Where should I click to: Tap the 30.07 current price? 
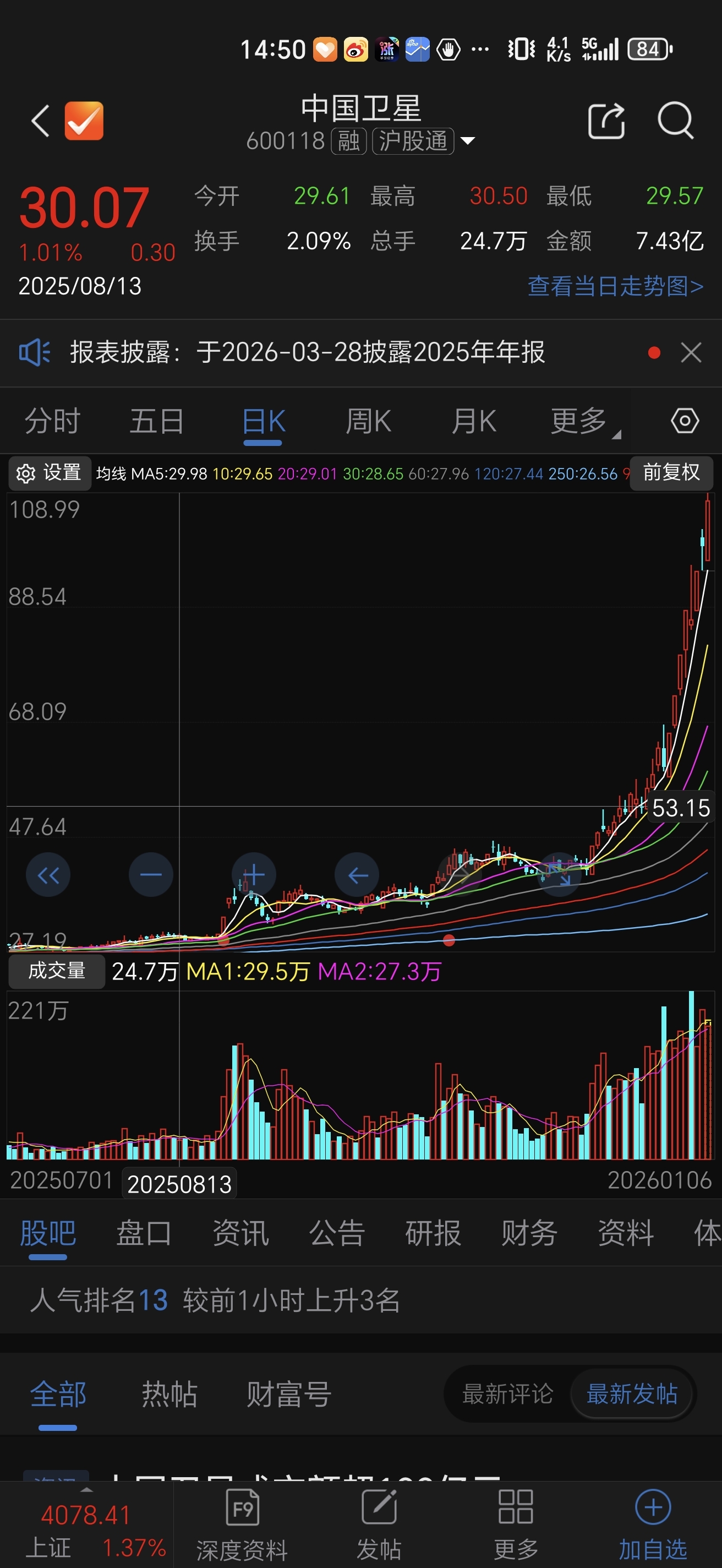[84, 208]
